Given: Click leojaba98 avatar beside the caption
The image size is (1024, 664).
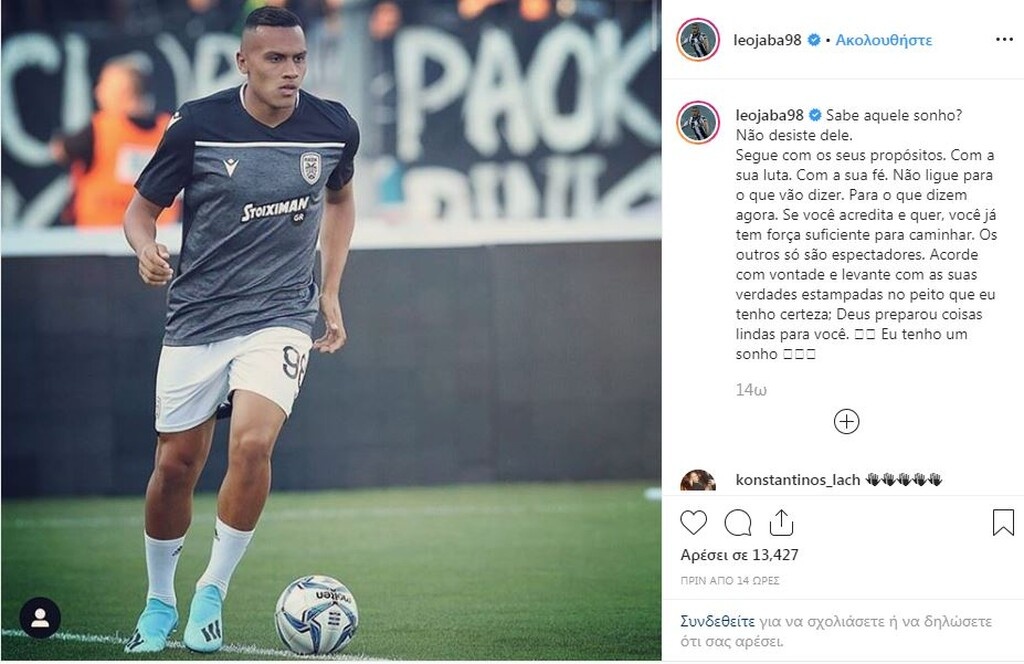Looking at the screenshot, I should [698, 122].
